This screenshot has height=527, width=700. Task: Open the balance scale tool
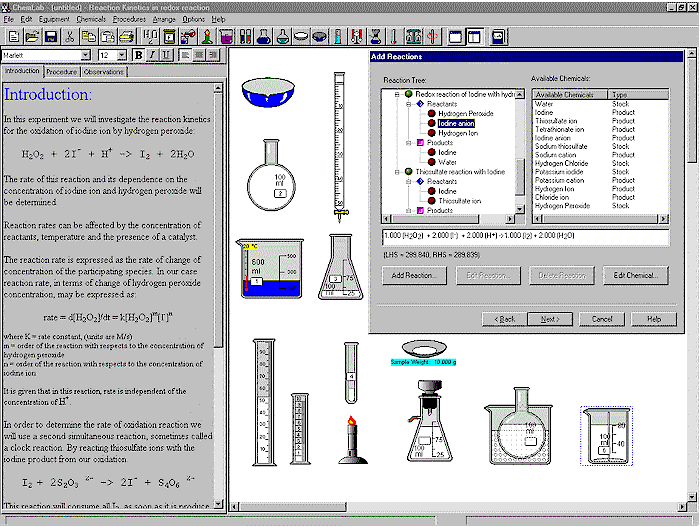(413, 37)
